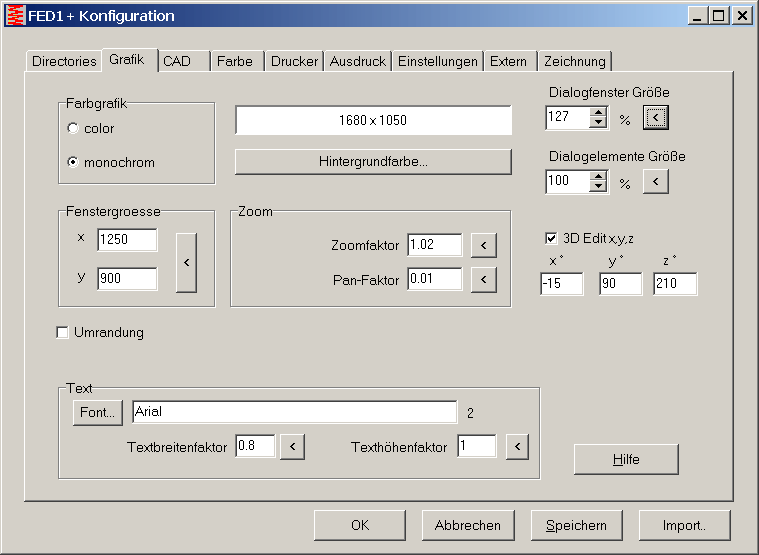
Task: Click the Zoomfaktor input field
Action: pyautogui.click(x=434, y=246)
